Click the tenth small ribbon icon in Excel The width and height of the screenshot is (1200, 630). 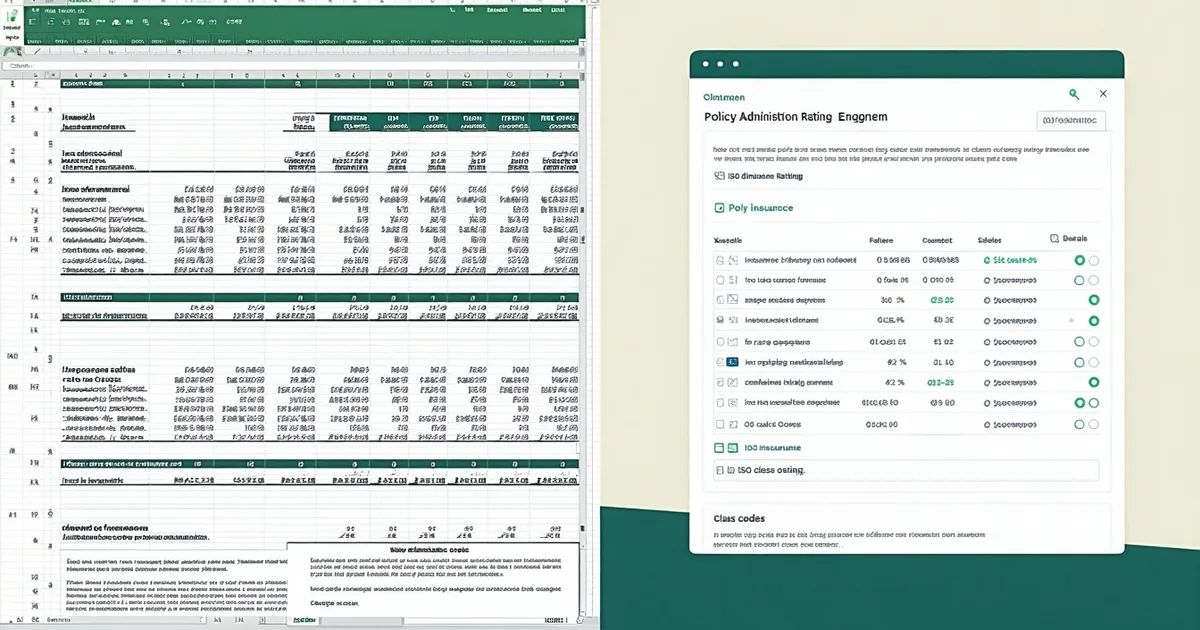coord(187,22)
